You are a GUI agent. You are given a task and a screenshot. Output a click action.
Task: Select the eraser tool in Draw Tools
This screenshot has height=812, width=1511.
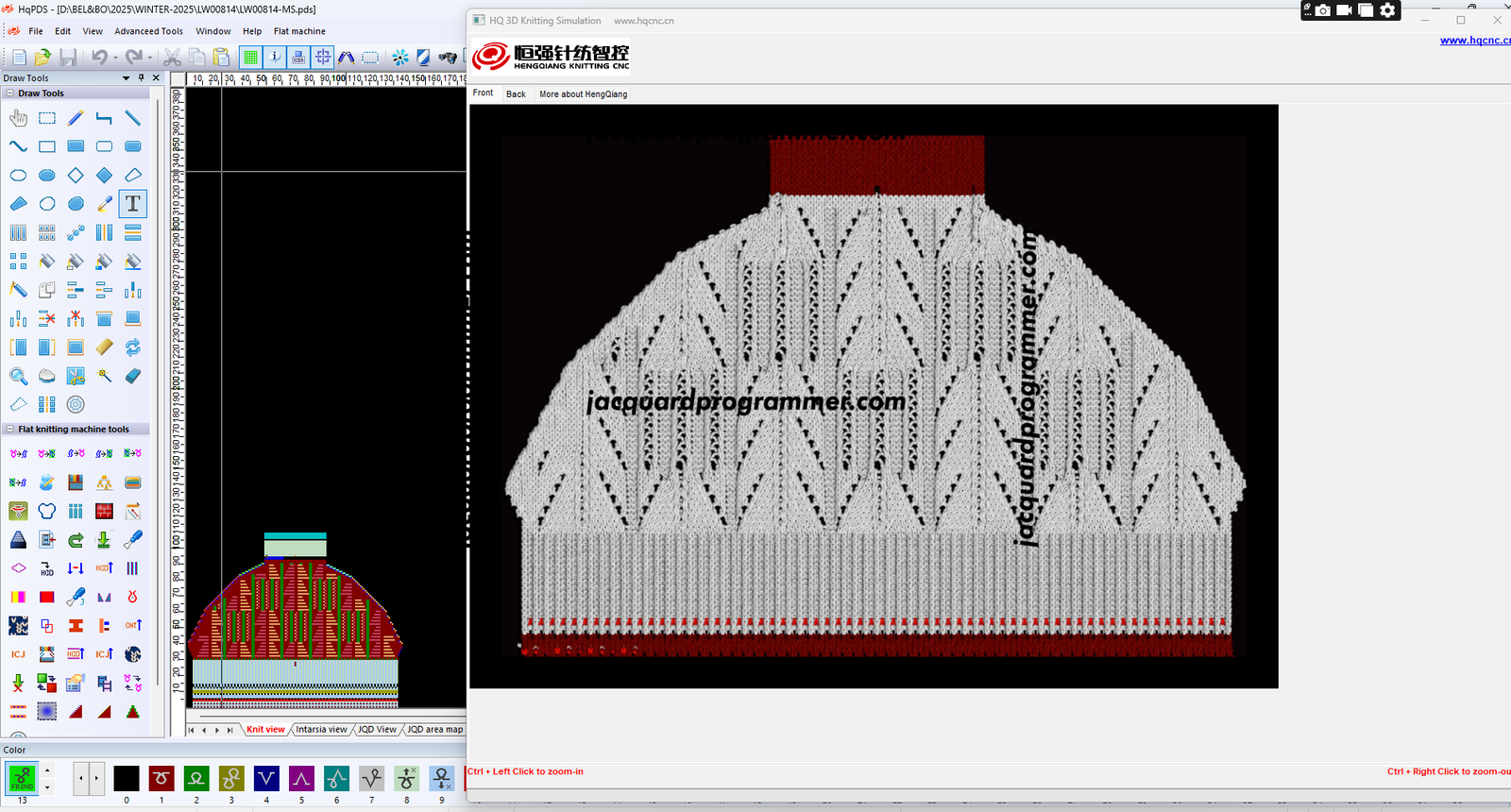click(x=133, y=376)
